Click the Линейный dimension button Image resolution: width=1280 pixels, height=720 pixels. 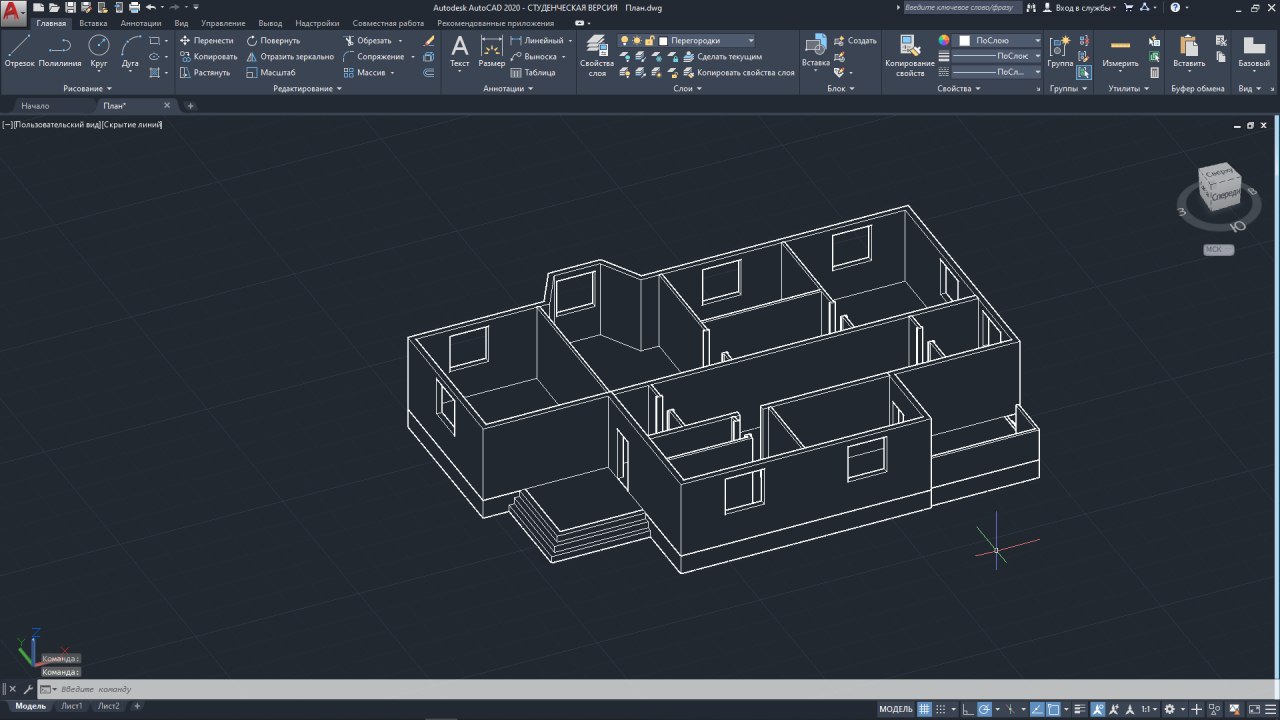[x=536, y=41]
